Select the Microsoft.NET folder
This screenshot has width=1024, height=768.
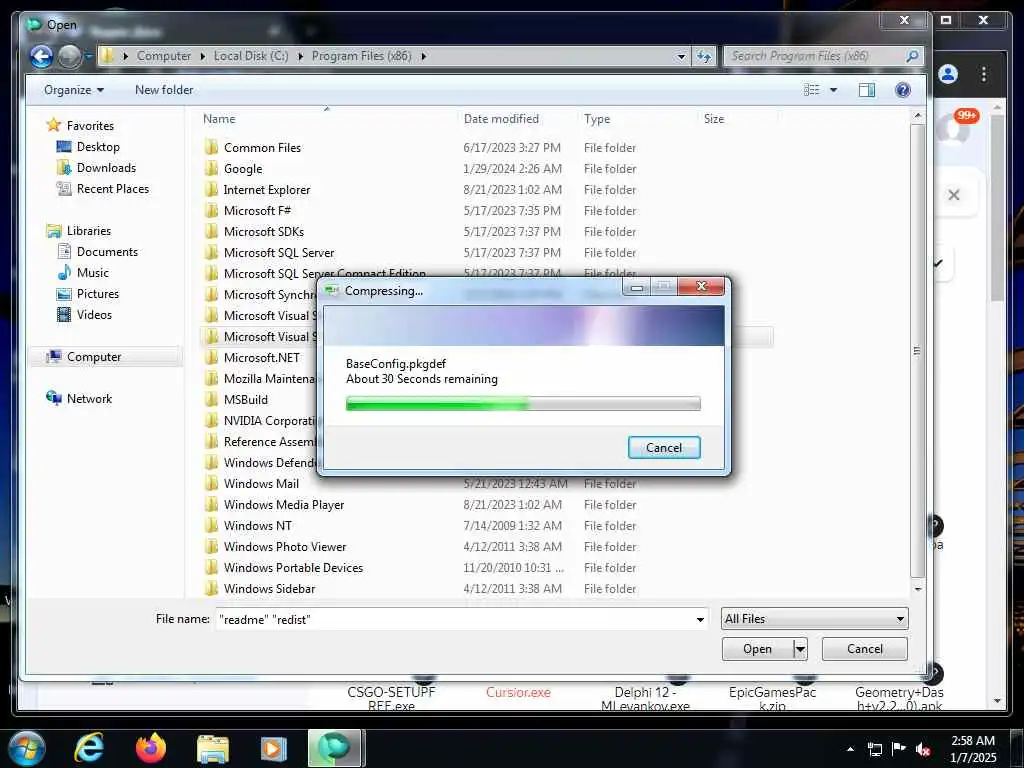coord(261,357)
